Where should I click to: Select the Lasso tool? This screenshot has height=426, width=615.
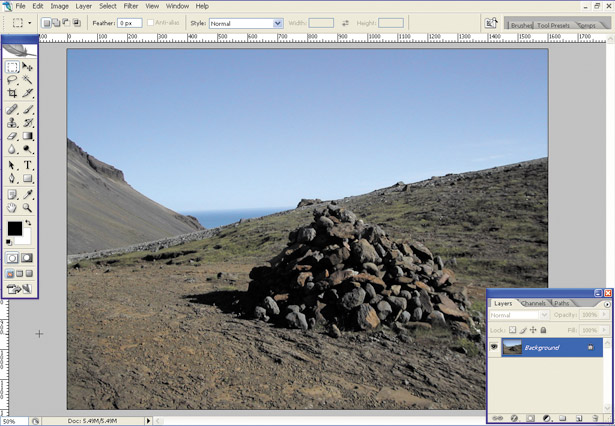tap(12, 80)
